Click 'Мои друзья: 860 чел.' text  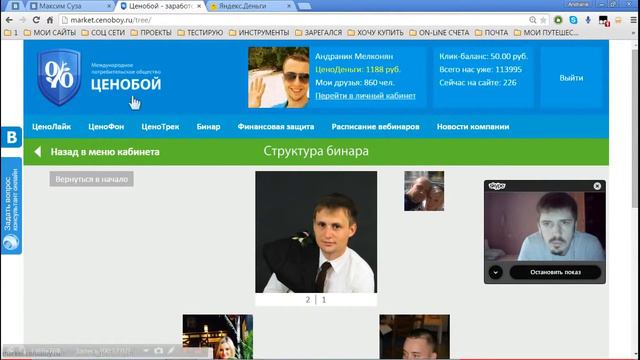[x=355, y=82]
